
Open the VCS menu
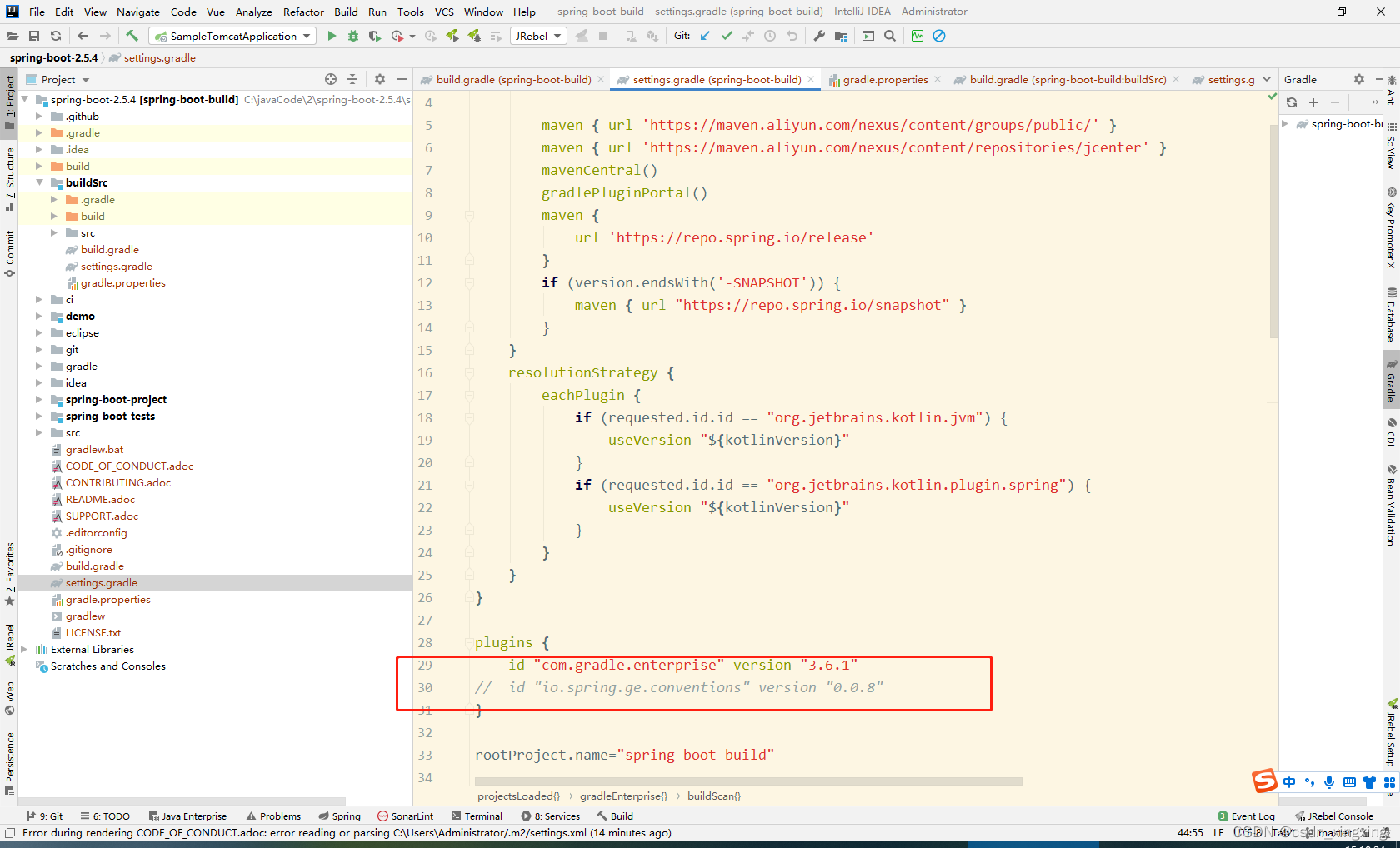[444, 12]
